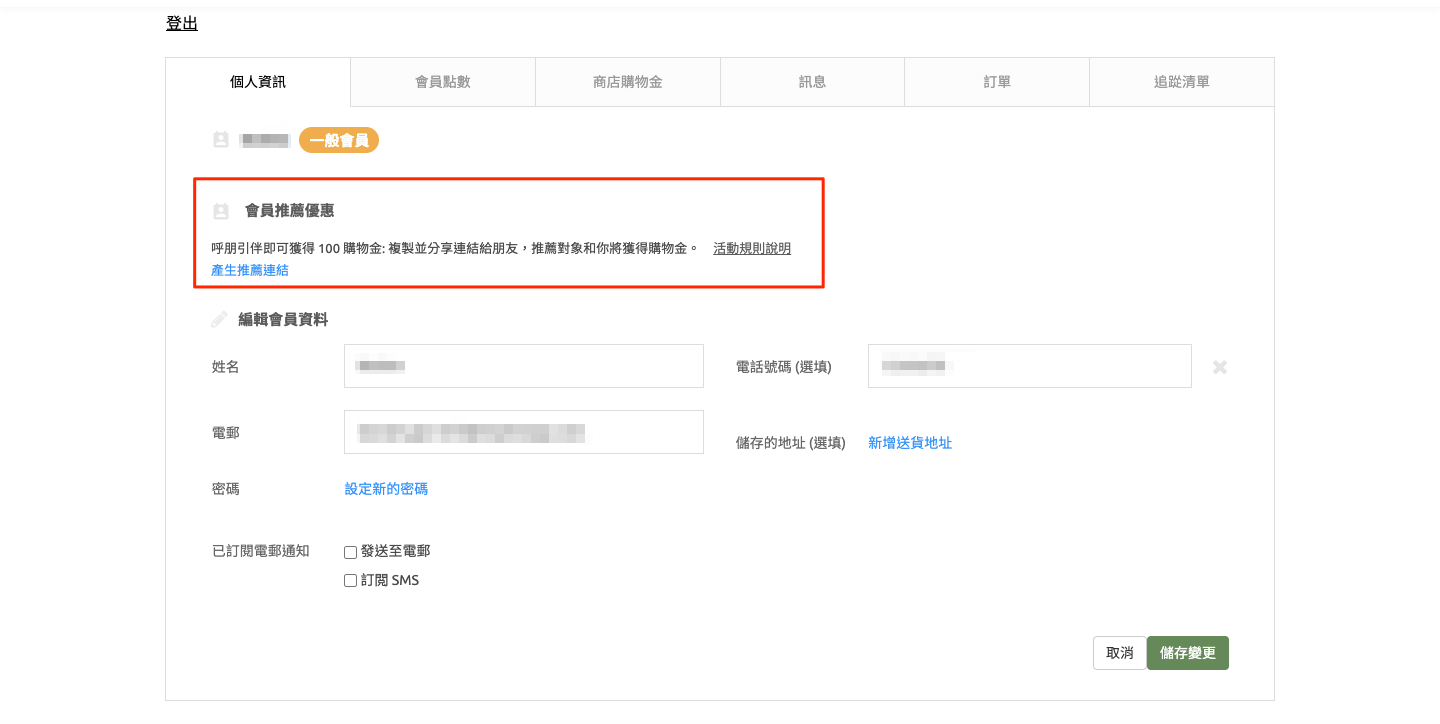This screenshot has height=724, width=1440.
Task: Click the 會員推薦優惠 section icon
Action: click(221, 211)
